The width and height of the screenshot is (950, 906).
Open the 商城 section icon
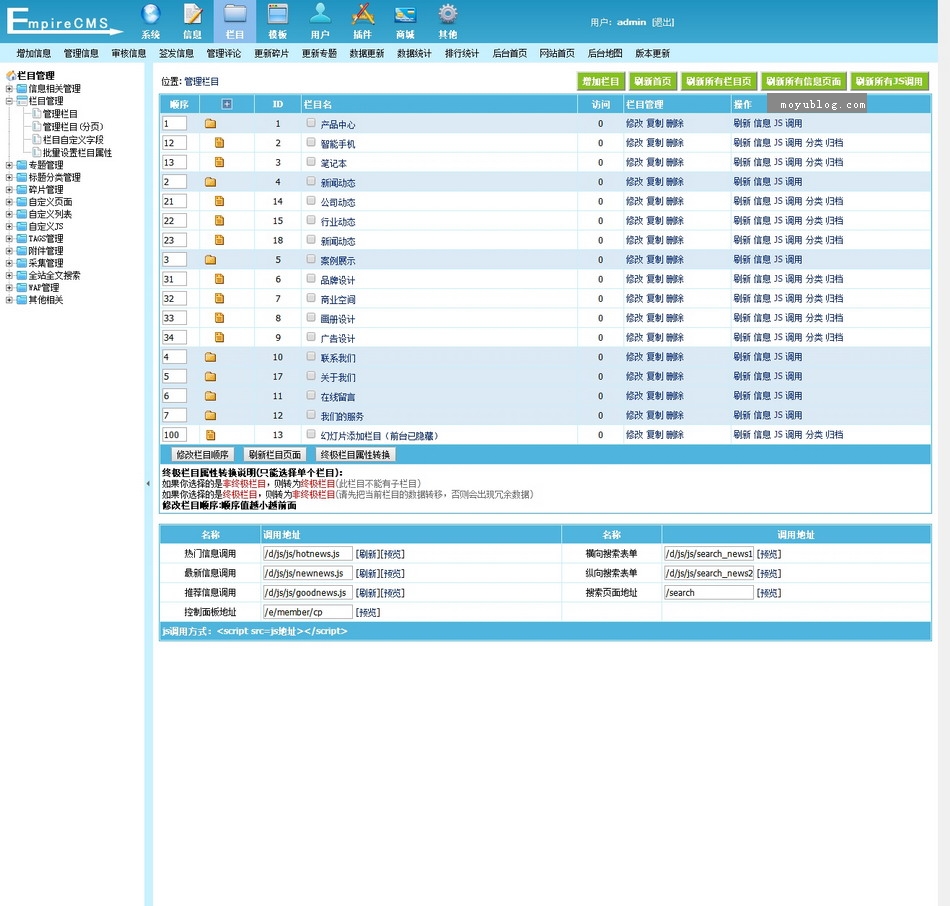pyautogui.click(x=405, y=21)
